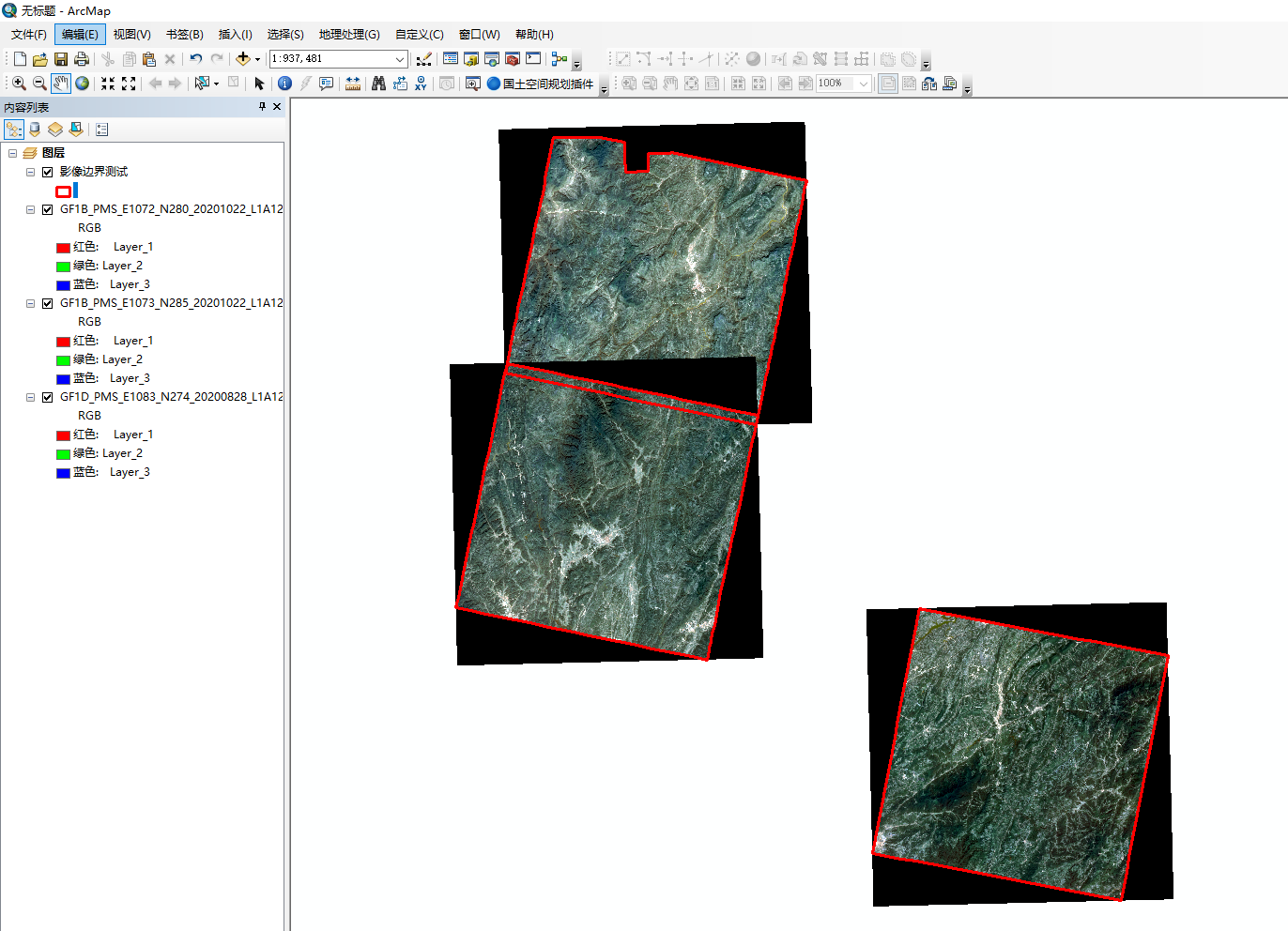Viewport: 1288px width, 931px height.
Task: Switch to List By Drawing Order view
Action: pos(14,130)
